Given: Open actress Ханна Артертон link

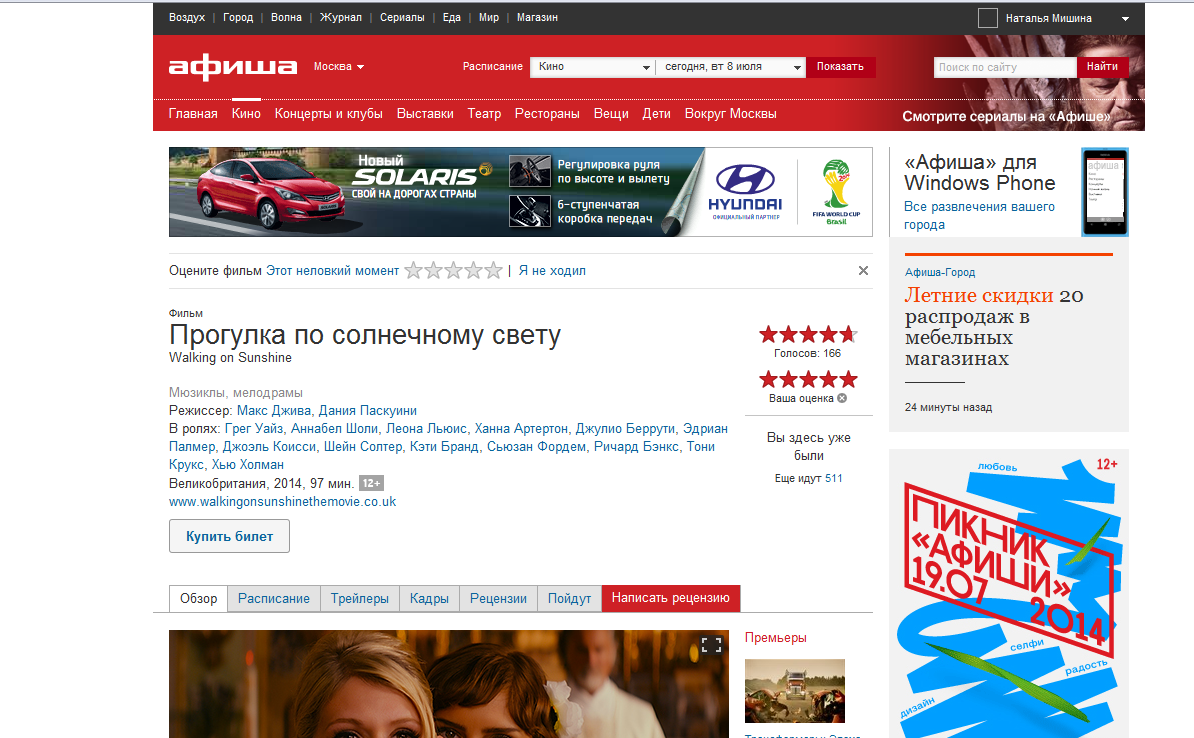Looking at the screenshot, I should (x=521, y=429).
